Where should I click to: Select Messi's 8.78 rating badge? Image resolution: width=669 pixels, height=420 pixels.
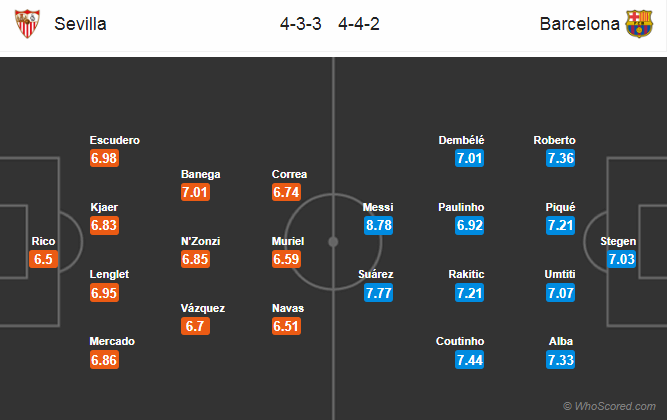point(379,225)
